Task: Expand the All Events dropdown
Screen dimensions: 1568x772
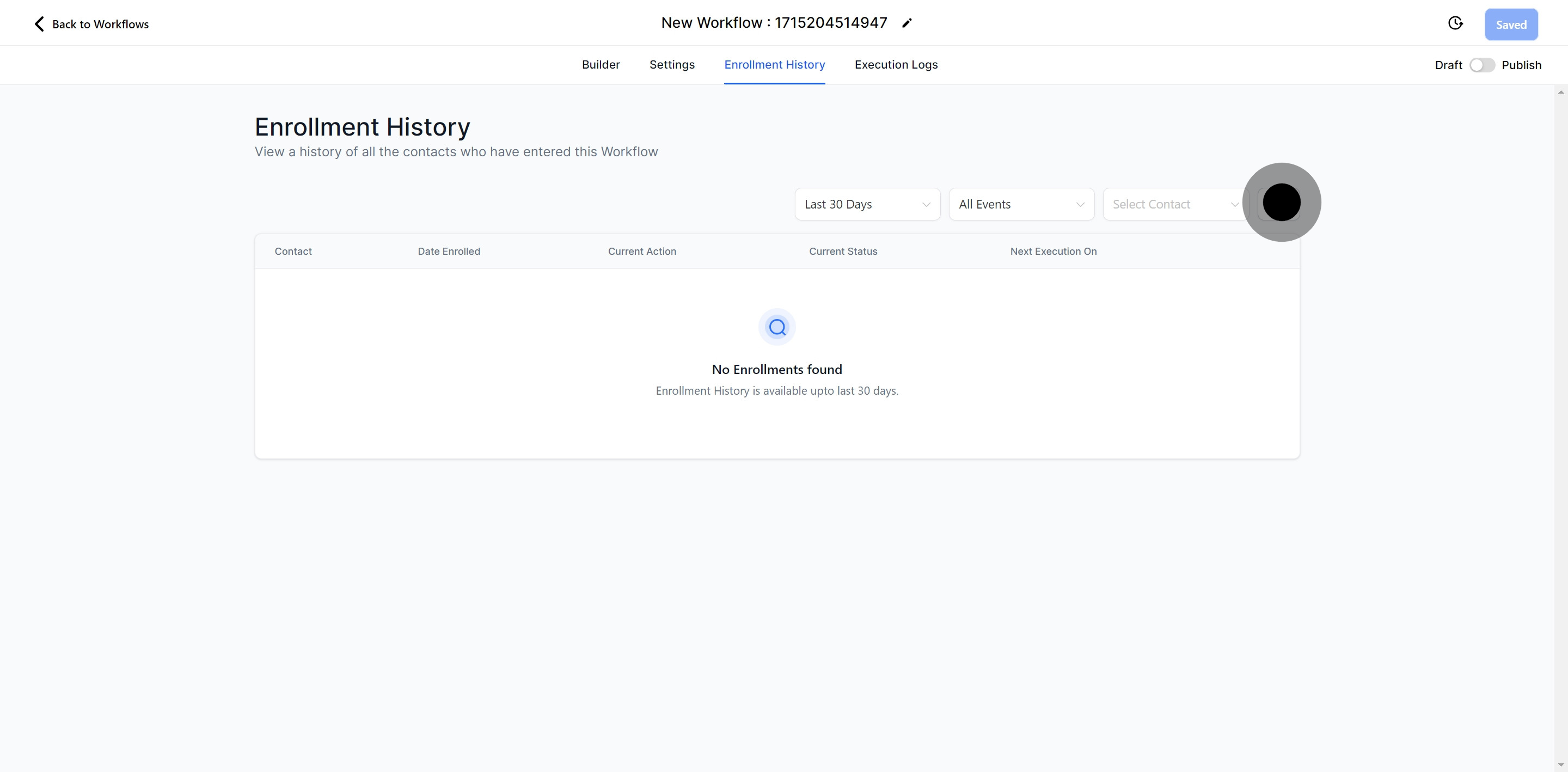Action: click(x=1021, y=204)
